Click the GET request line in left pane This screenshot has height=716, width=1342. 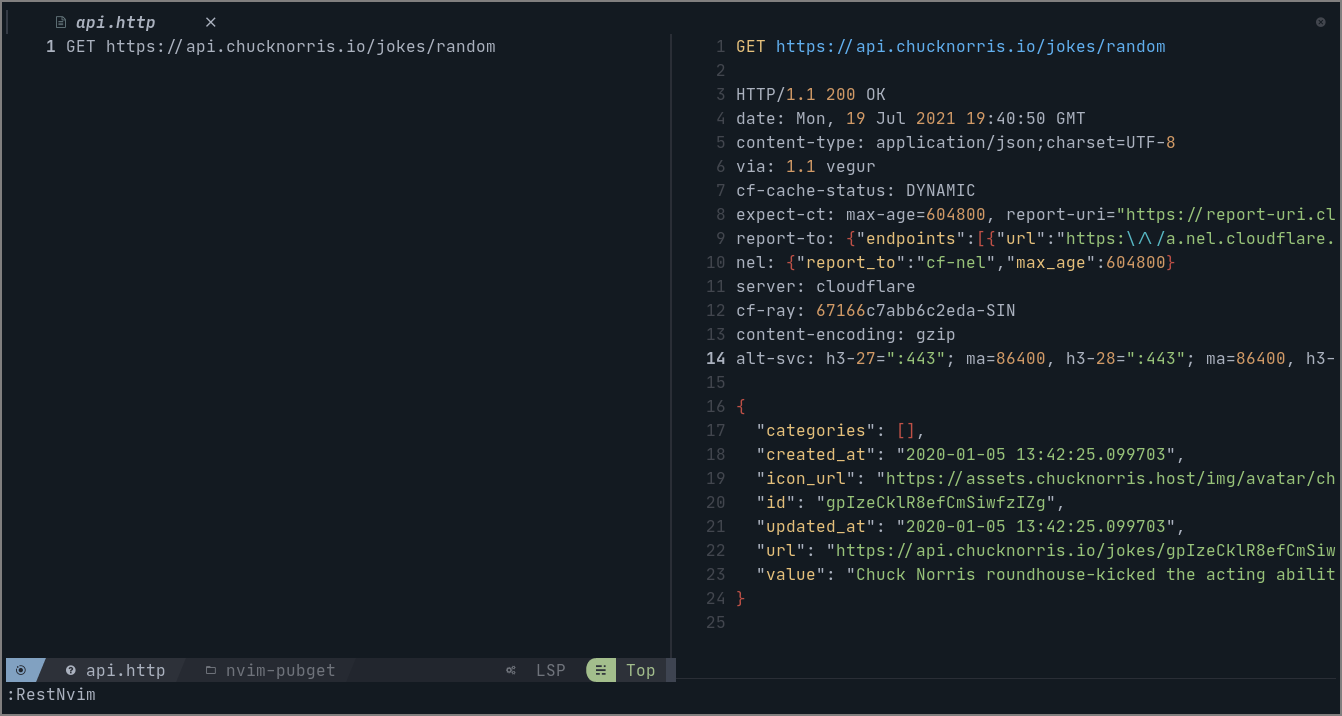[281, 46]
